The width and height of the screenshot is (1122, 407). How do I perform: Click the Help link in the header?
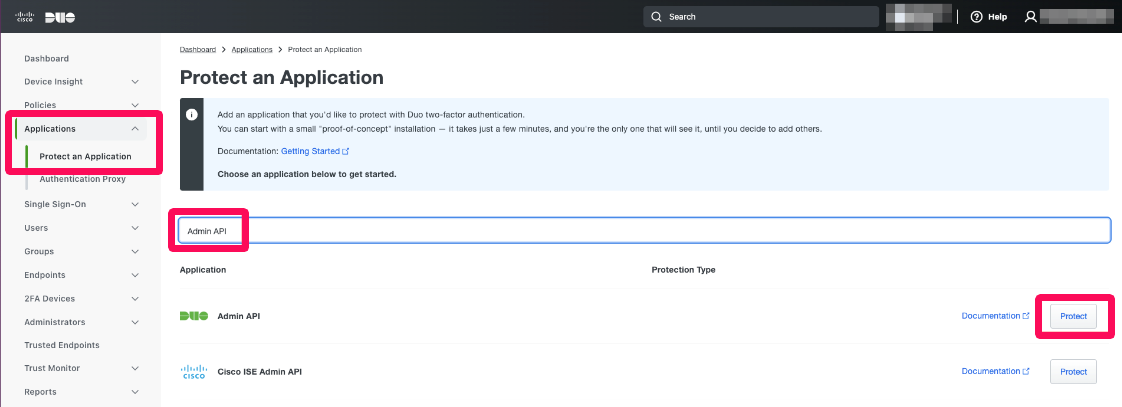pos(997,16)
